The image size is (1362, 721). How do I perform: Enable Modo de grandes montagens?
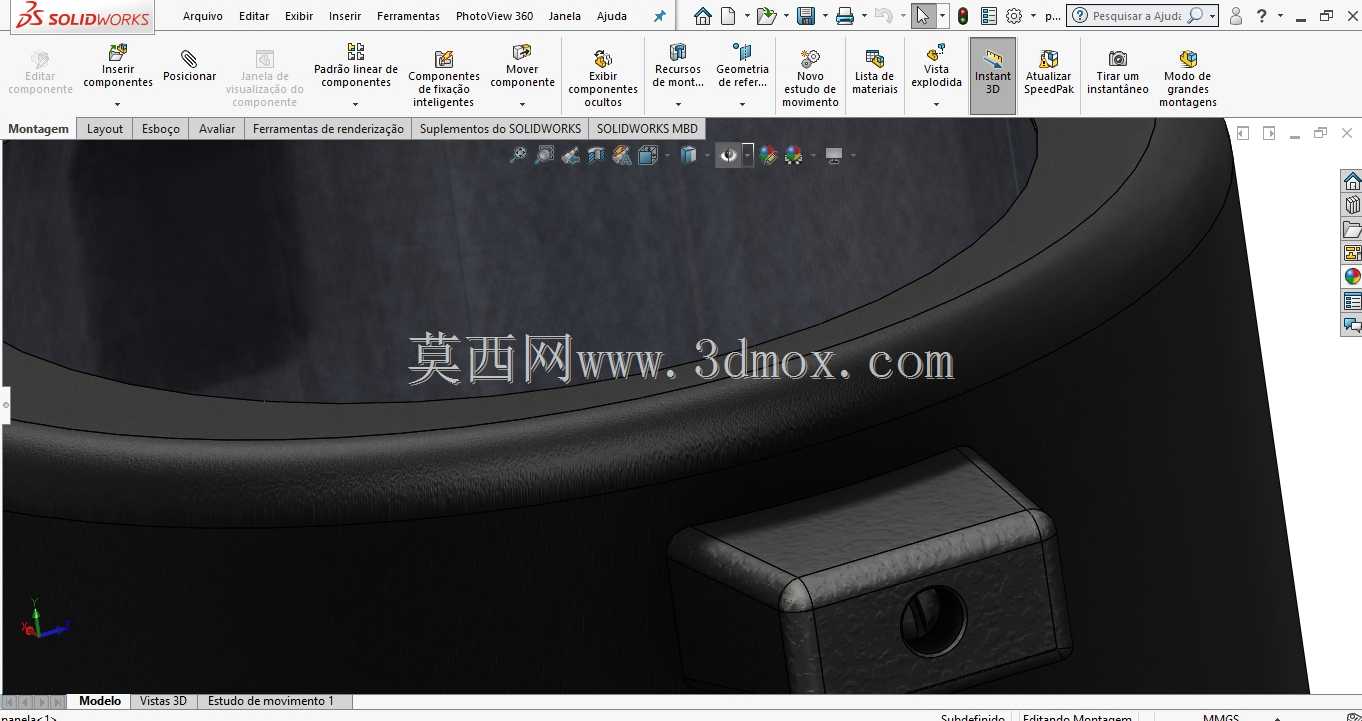(1188, 79)
